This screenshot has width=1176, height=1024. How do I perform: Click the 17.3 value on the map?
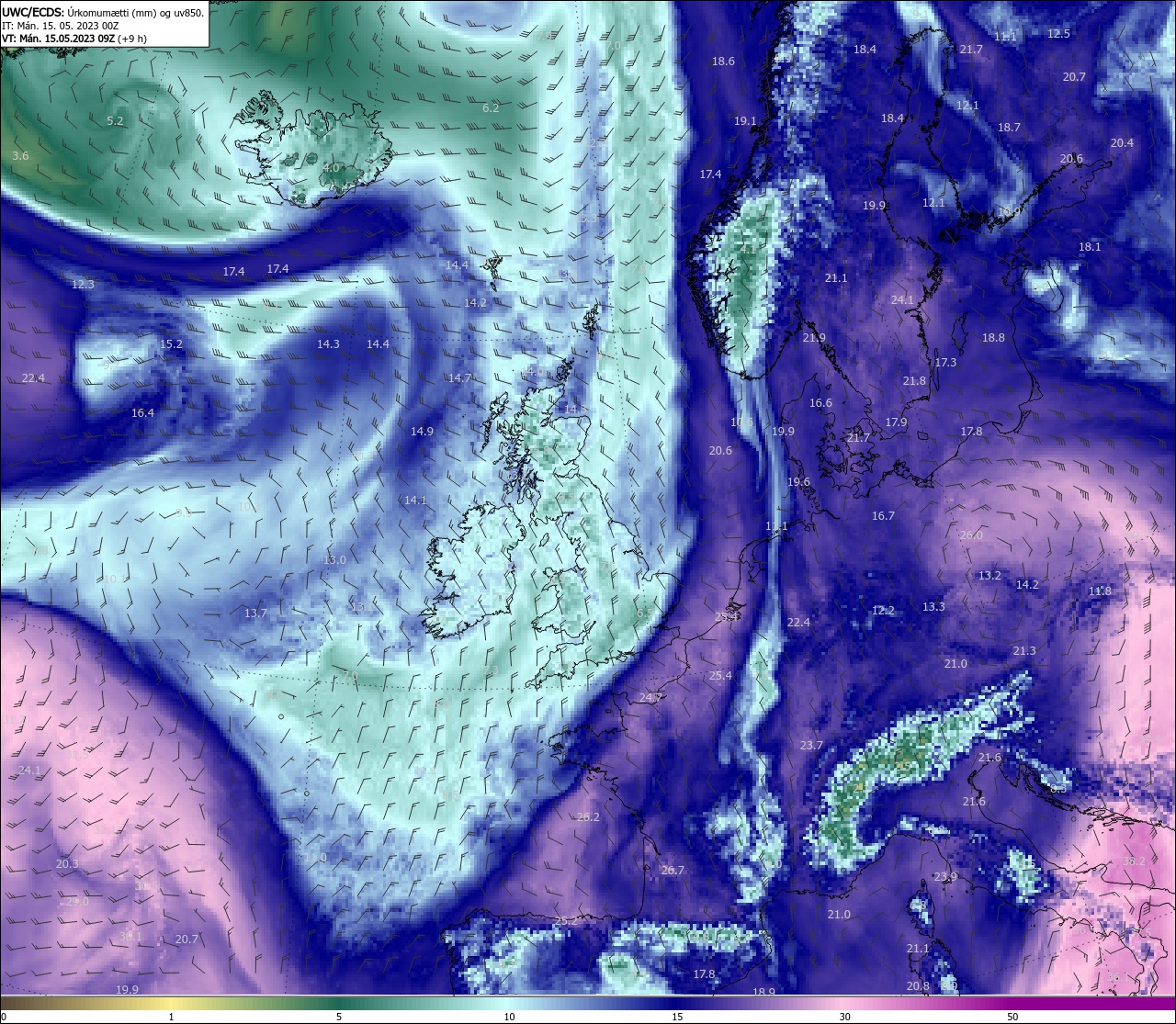coord(945,363)
